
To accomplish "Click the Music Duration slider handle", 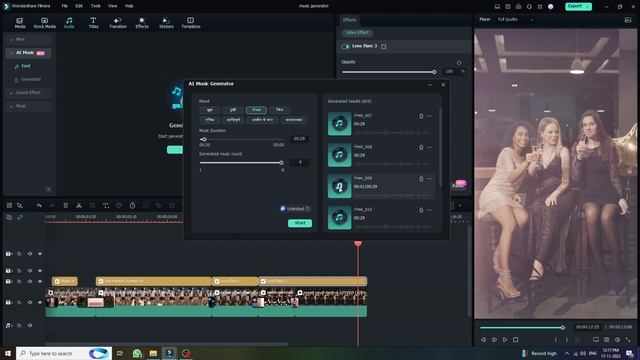I will pos(204,140).
